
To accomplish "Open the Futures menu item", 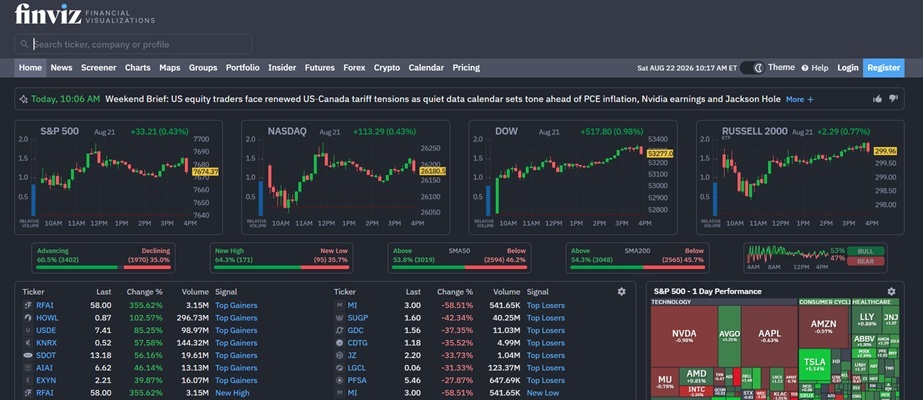I will (x=320, y=68).
